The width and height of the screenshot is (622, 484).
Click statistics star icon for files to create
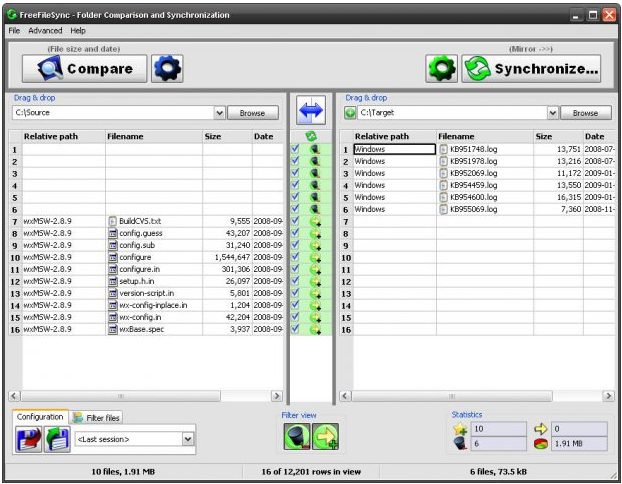(x=460, y=429)
